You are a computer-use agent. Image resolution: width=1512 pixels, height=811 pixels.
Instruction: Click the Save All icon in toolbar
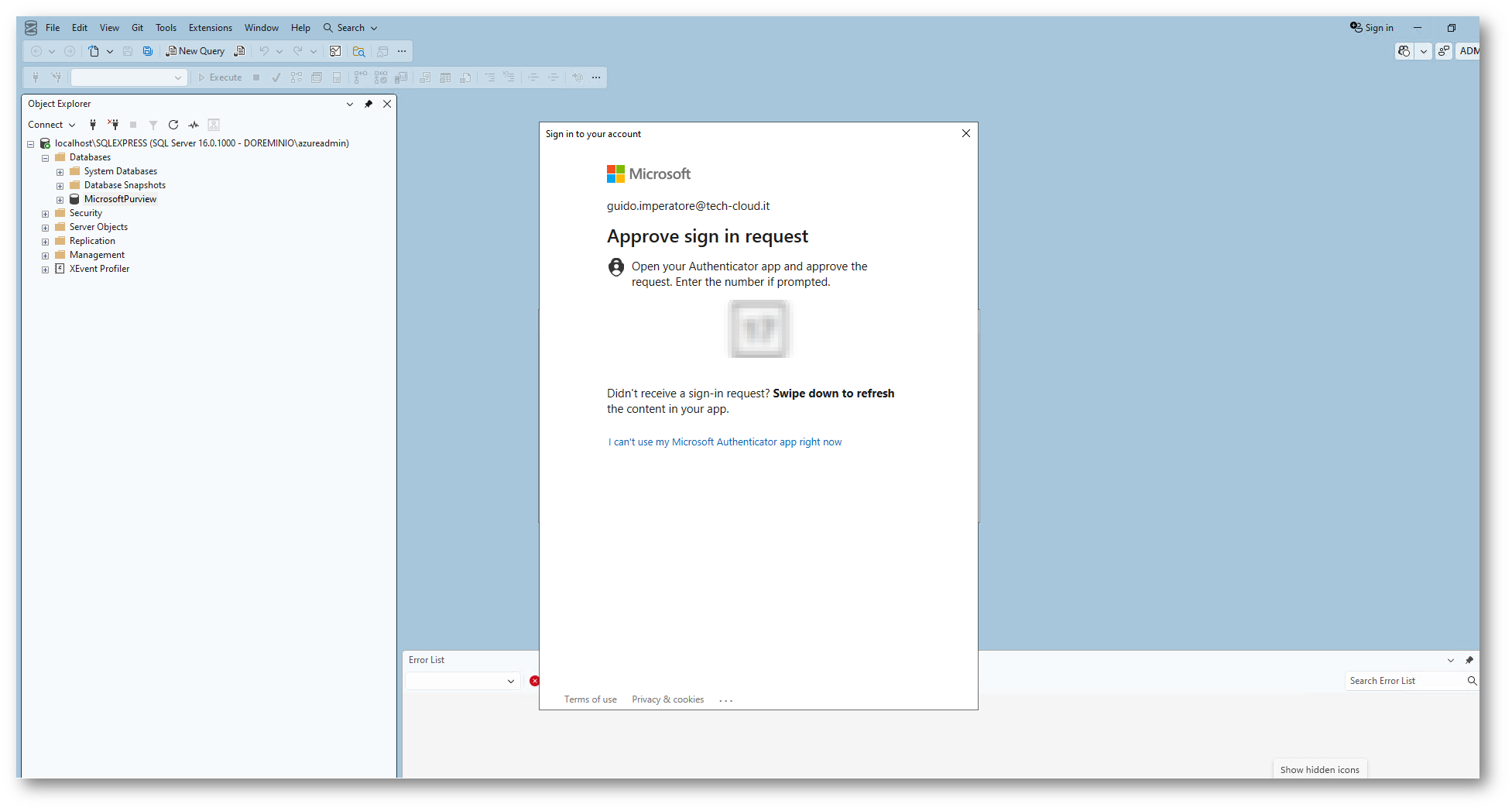point(147,51)
